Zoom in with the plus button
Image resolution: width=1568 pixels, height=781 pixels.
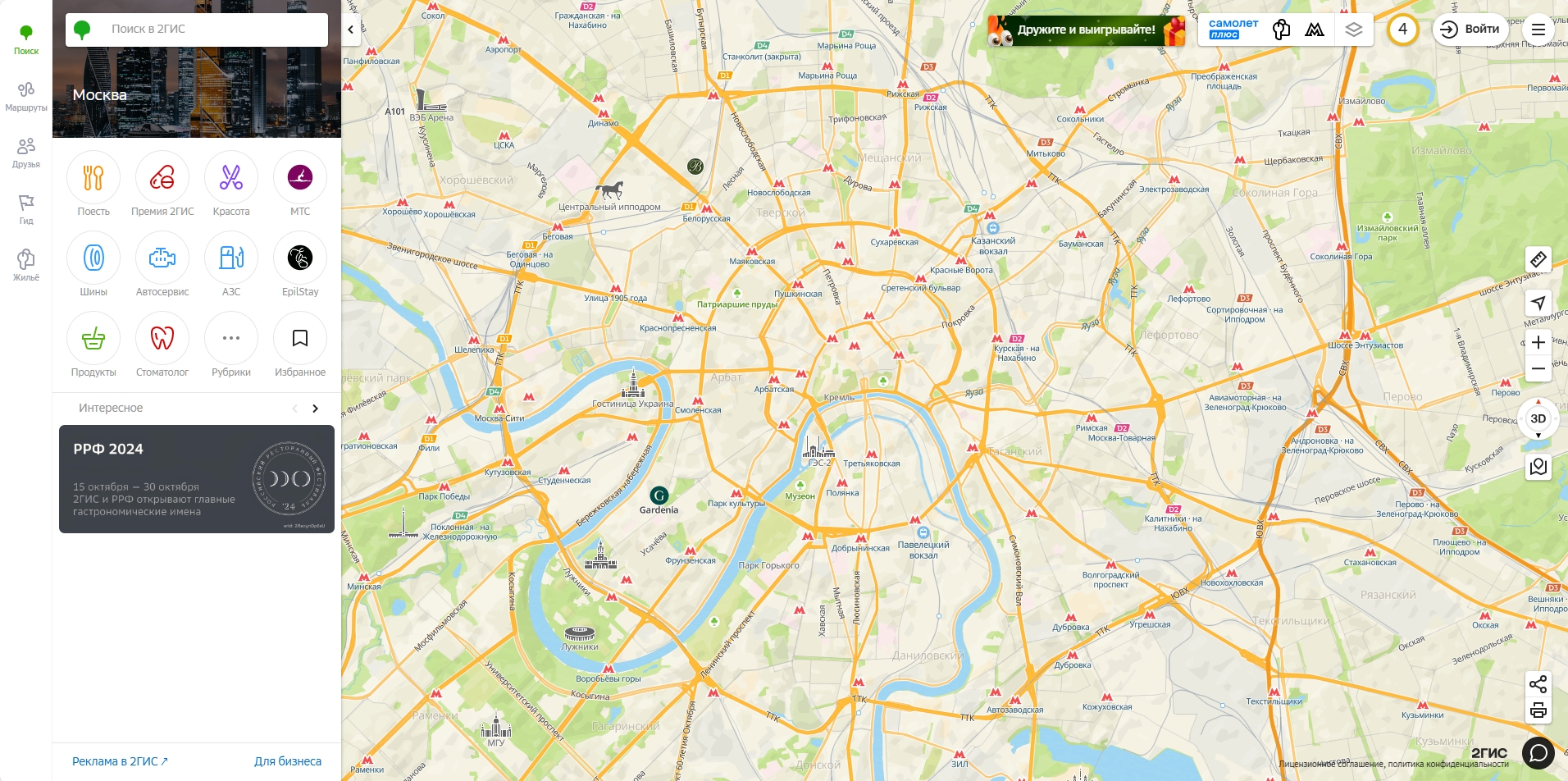pos(1538,342)
